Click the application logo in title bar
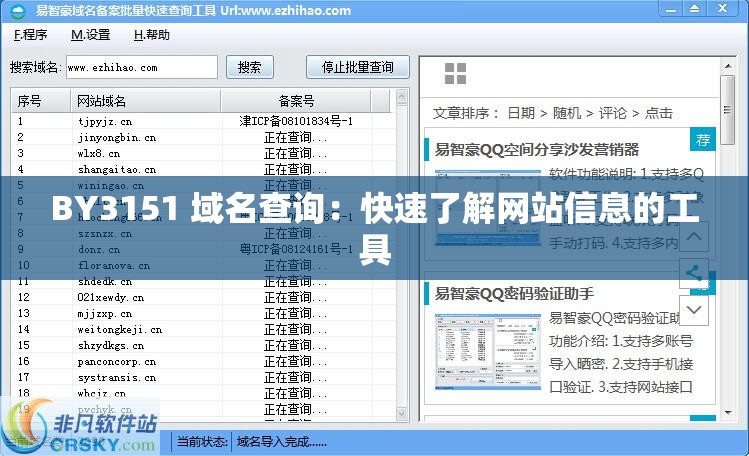Viewport: 749px width, 456px height. 18,11
